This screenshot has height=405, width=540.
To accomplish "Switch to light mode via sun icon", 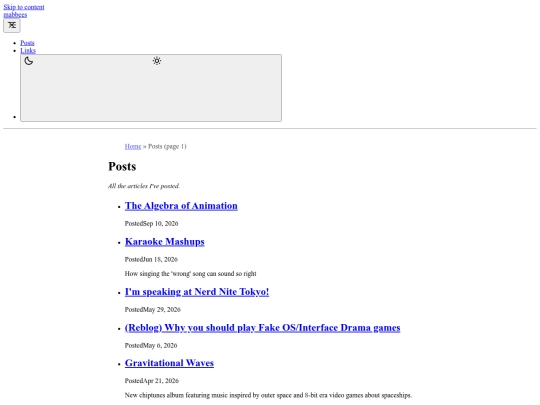I will pyautogui.click(x=157, y=61).
